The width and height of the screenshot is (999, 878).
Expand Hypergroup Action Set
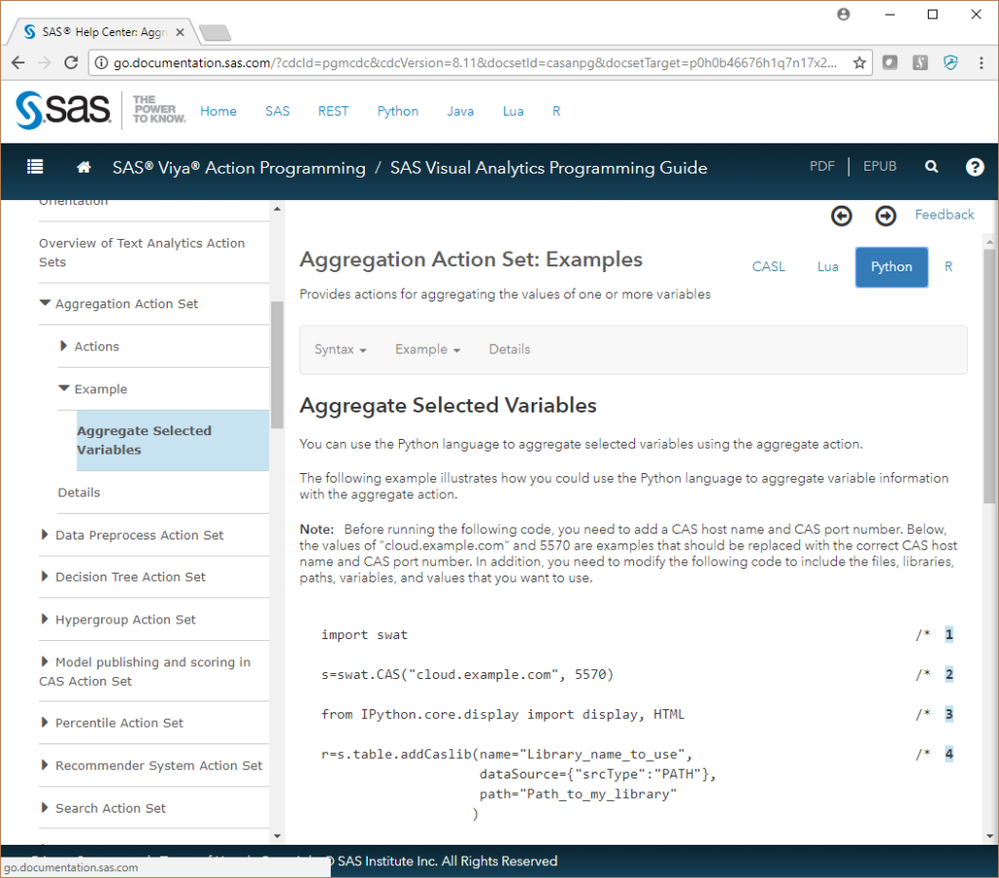(x=44, y=619)
